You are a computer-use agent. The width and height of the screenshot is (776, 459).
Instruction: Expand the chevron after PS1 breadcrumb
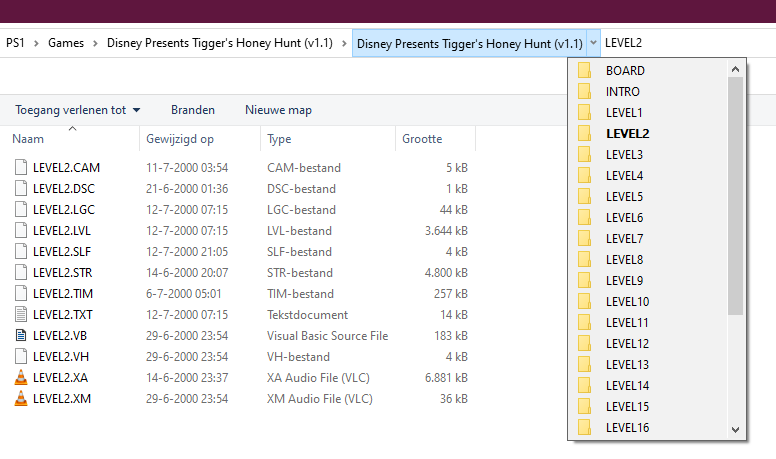36,43
